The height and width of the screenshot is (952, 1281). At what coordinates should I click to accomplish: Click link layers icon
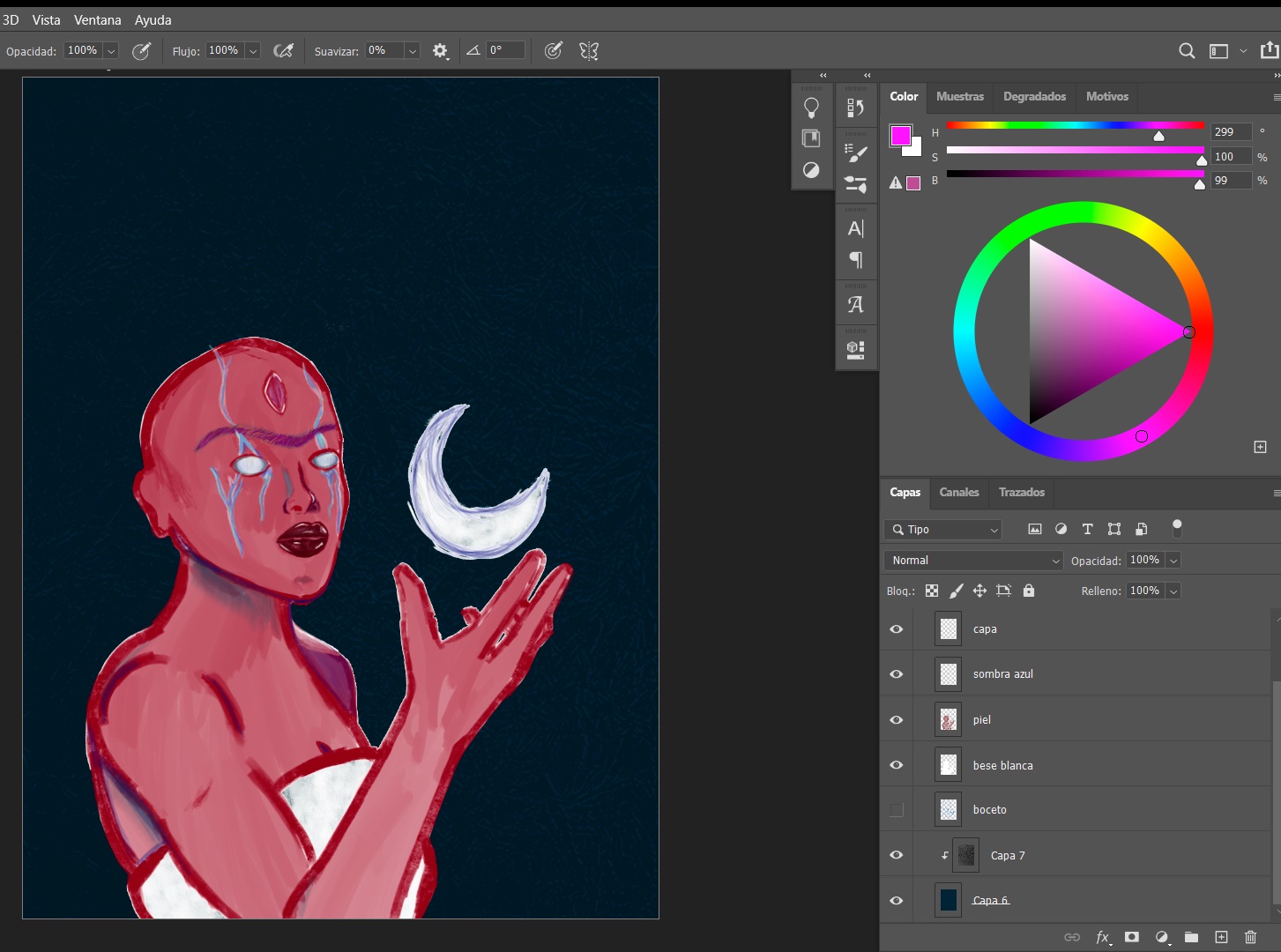click(x=1072, y=937)
